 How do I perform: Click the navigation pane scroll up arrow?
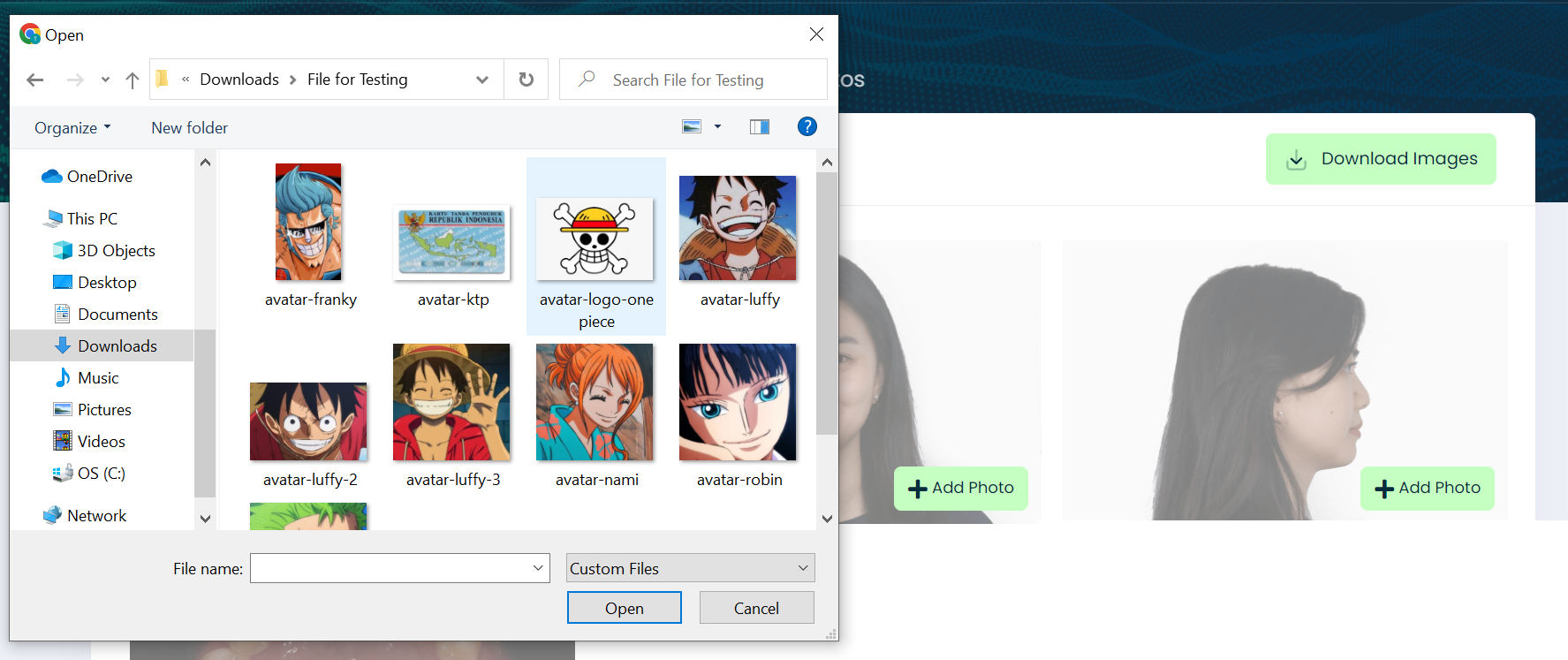tap(205, 162)
